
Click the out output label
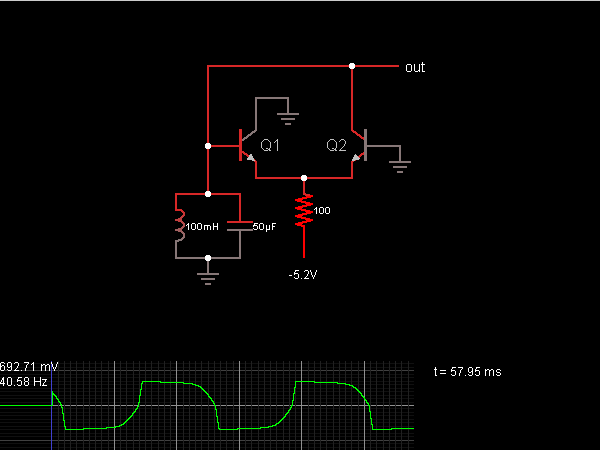pyautogui.click(x=415, y=67)
